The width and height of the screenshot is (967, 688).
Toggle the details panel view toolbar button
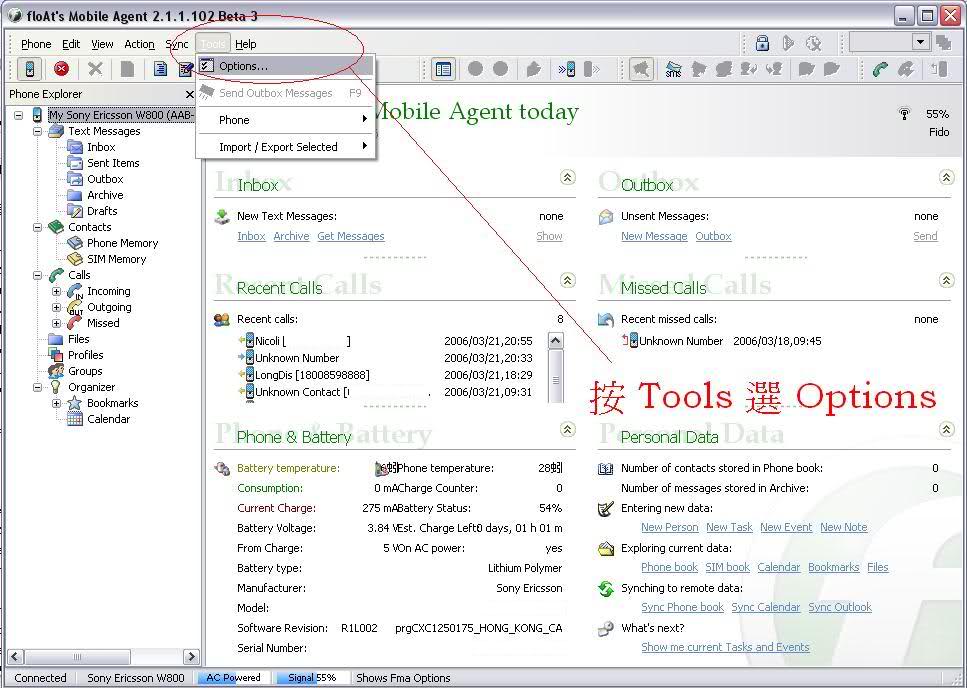pos(443,69)
